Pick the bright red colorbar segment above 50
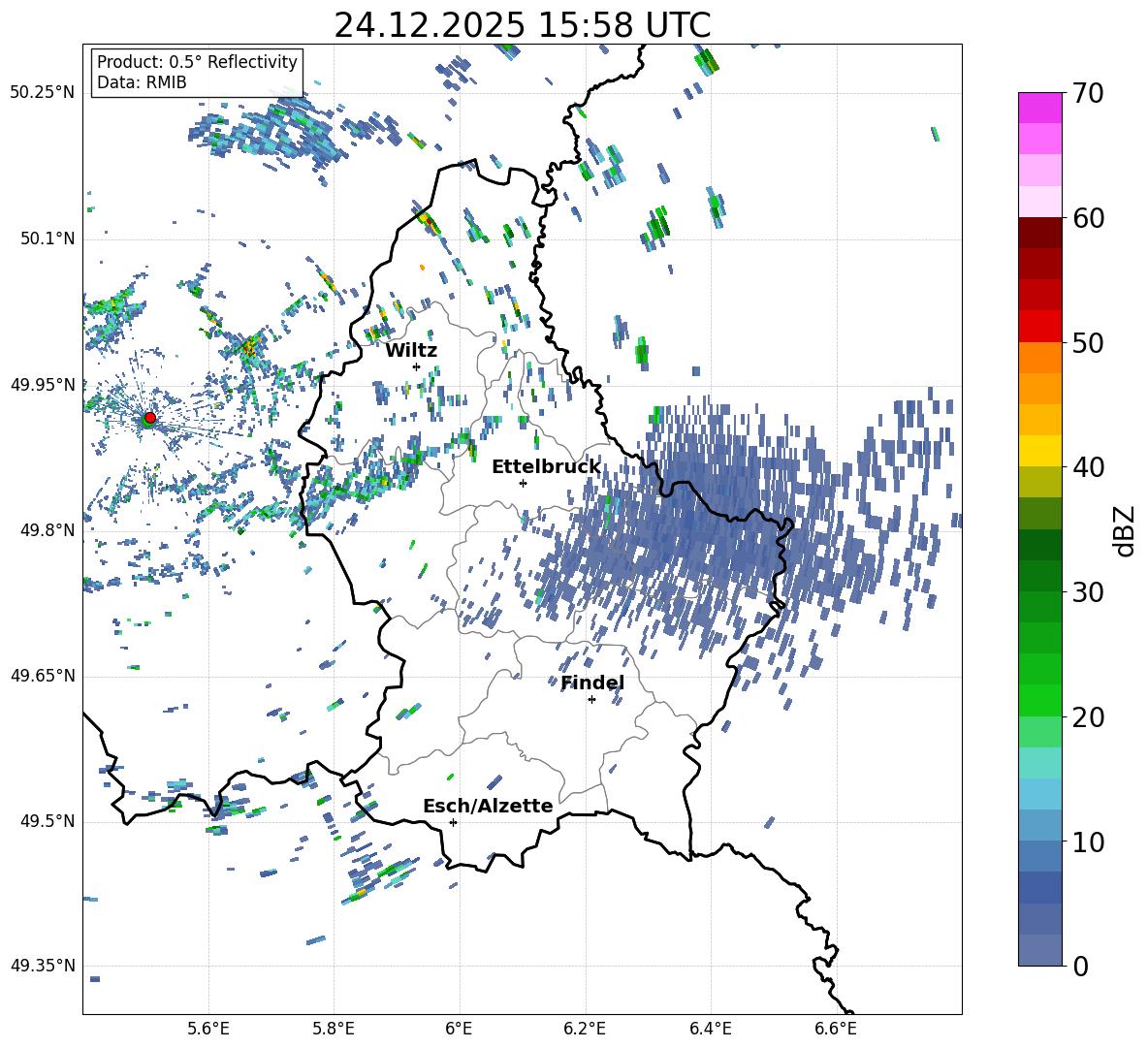The height and width of the screenshot is (1048, 1148). point(1039,327)
